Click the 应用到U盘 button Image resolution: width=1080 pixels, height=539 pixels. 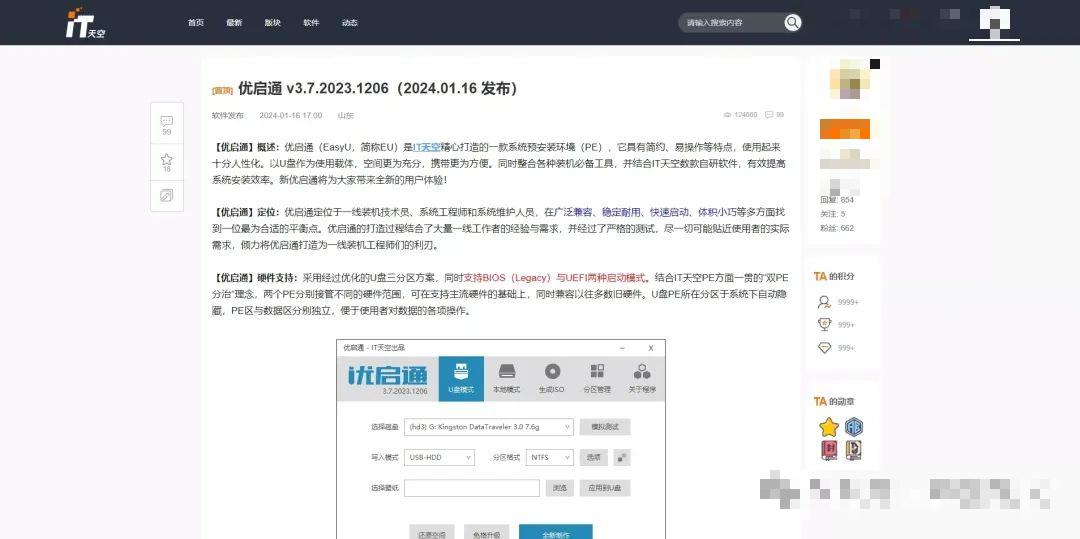pyautogui.click(x=605, y=488)
